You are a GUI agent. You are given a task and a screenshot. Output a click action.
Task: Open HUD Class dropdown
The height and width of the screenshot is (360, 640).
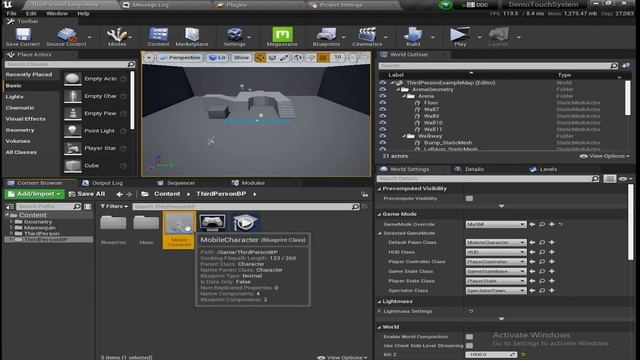coord(496,252)
